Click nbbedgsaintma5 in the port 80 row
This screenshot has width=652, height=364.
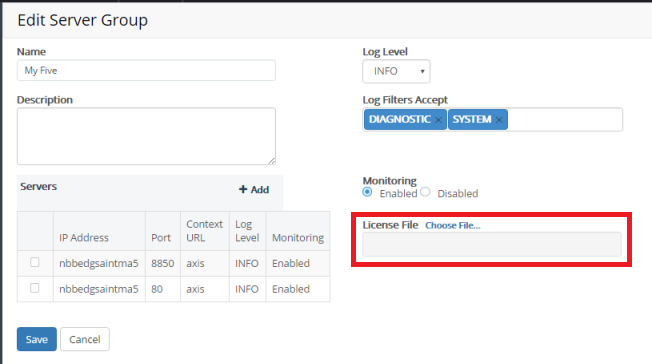click(99, 289)
